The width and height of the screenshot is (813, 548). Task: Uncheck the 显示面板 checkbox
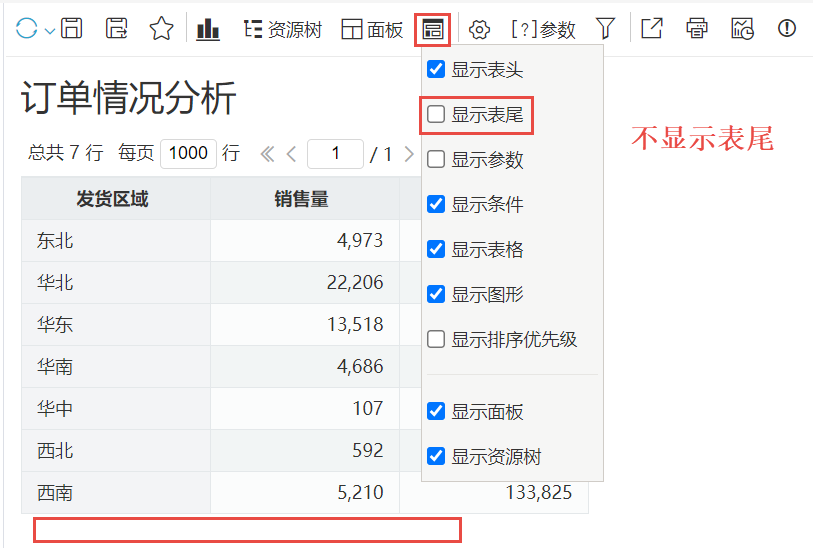(x=436, y=412)
